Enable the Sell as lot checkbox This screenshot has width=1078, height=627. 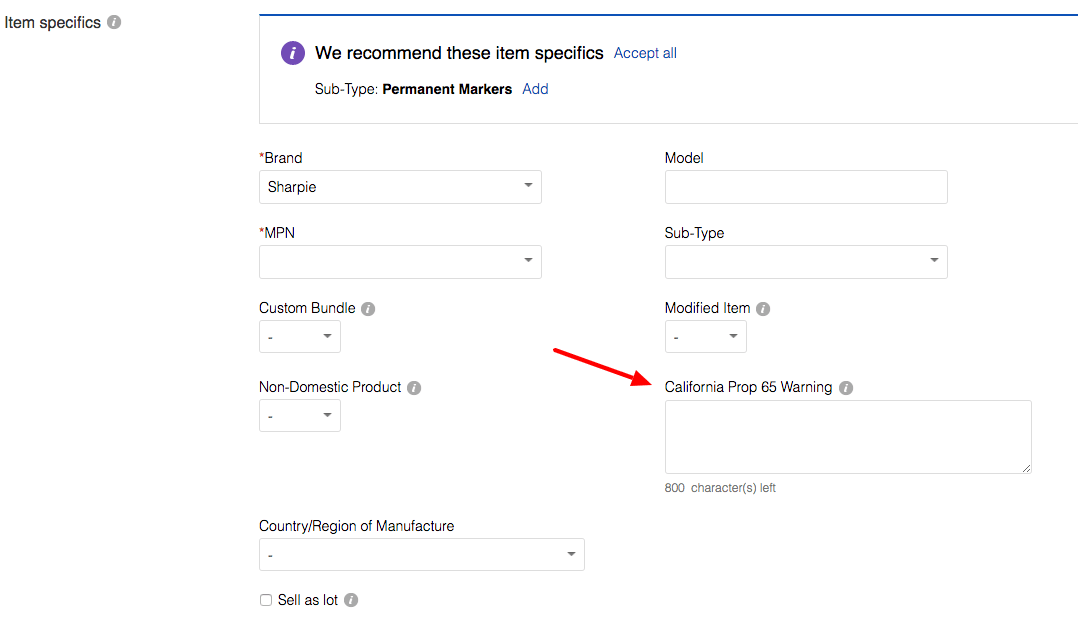[266, 599]
